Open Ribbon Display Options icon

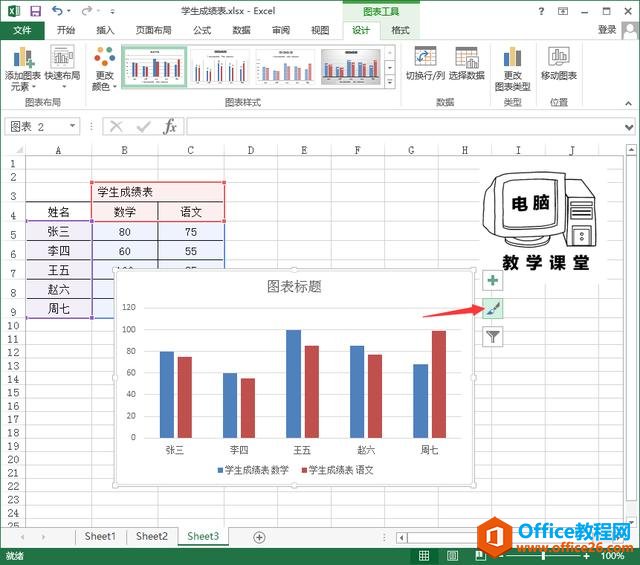tap(563, 11)
